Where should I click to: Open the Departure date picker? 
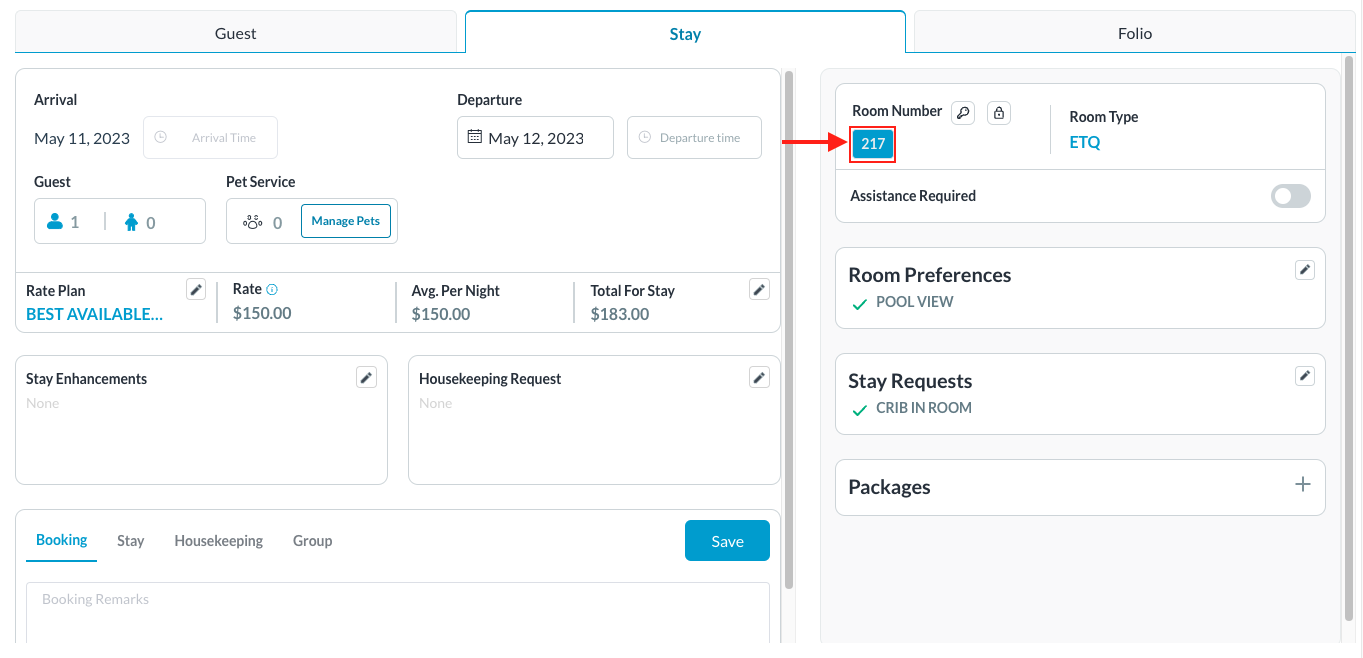535,138
